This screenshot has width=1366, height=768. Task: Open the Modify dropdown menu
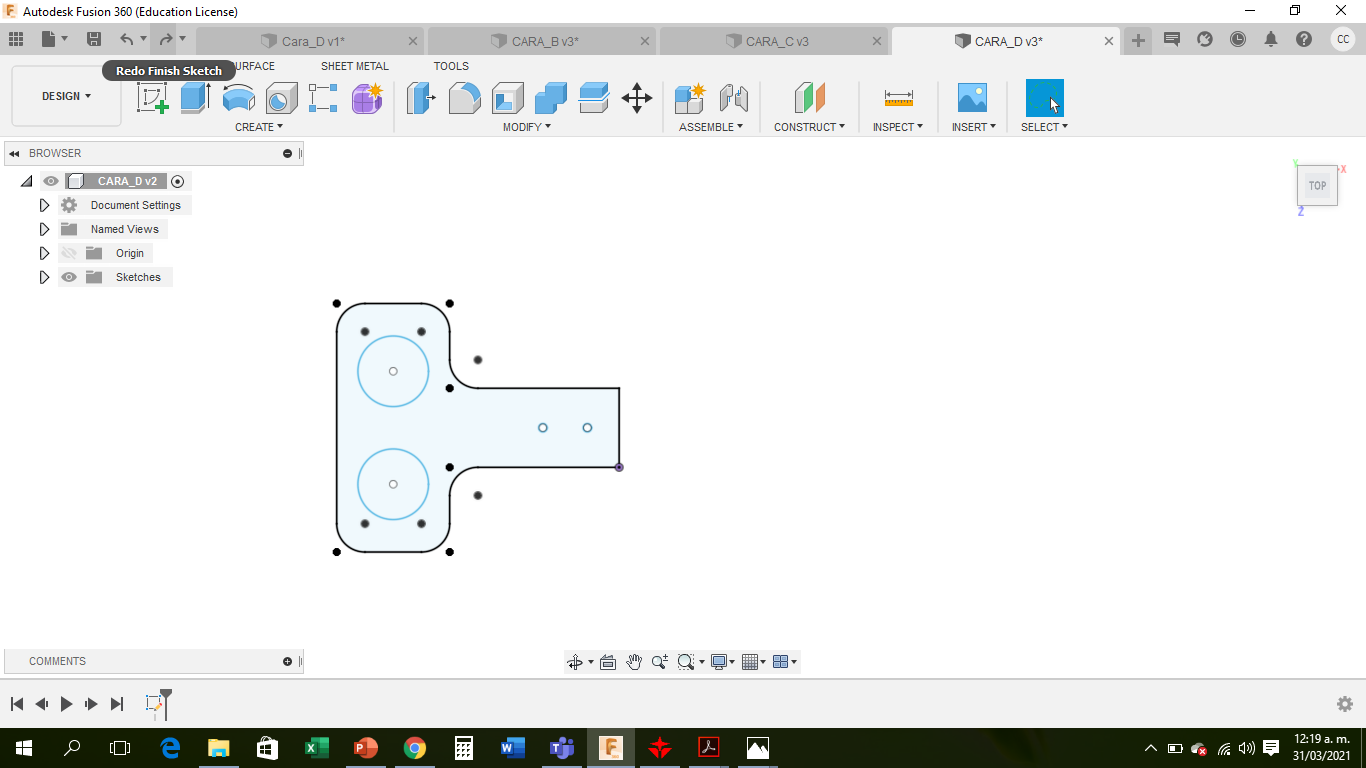[x=527, y=127]
